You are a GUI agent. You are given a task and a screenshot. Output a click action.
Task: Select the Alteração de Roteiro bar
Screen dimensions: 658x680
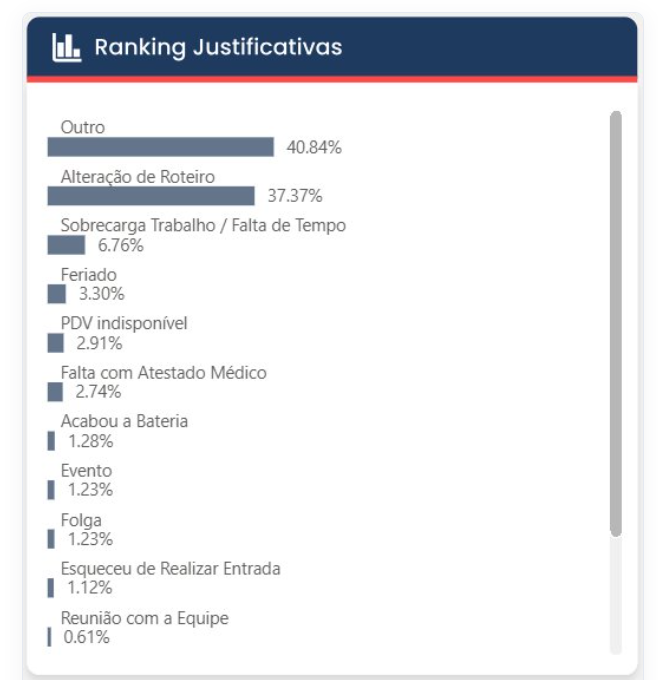[151, 196]
